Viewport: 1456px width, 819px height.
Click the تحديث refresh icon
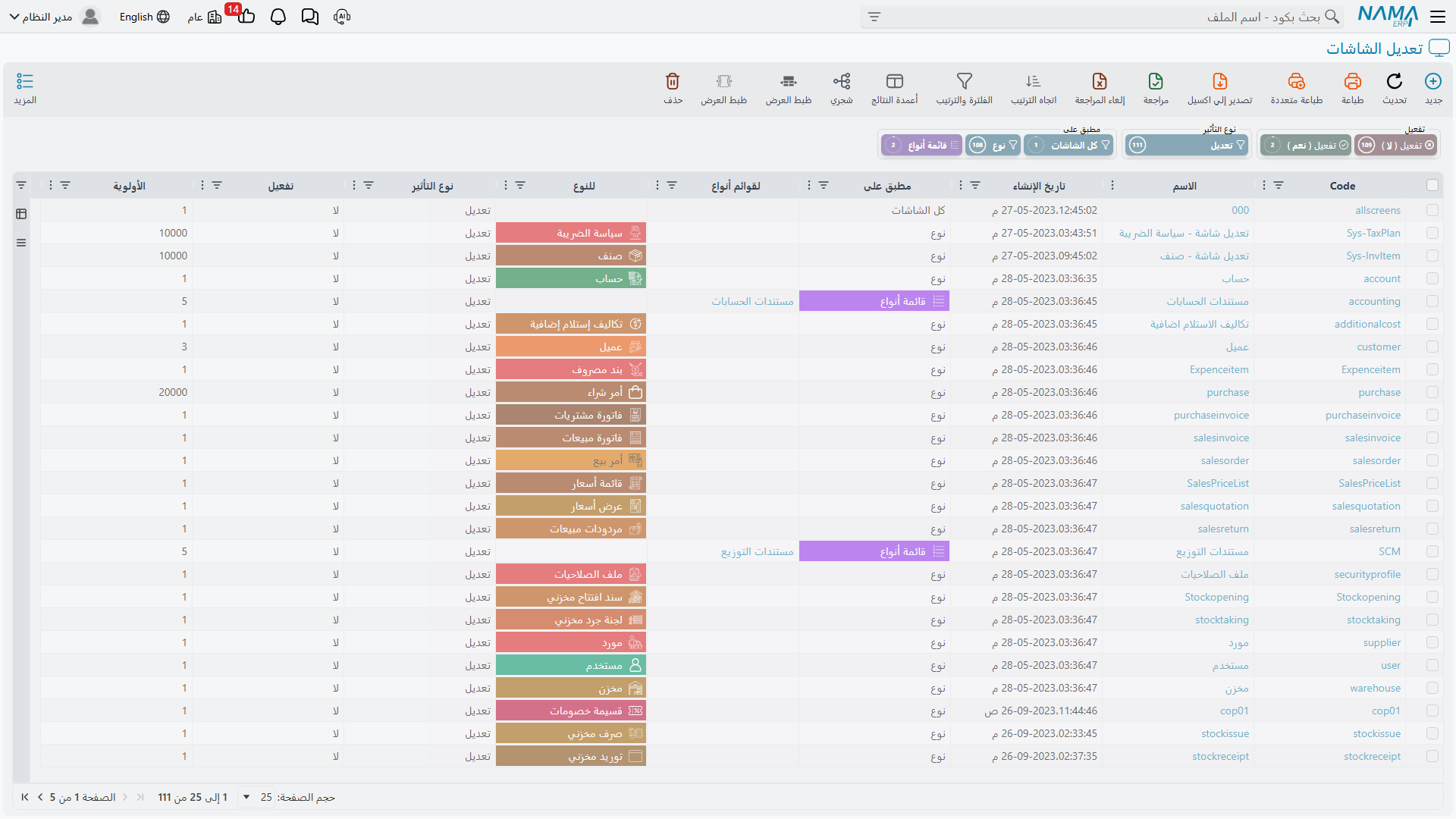pos(1394,81)
